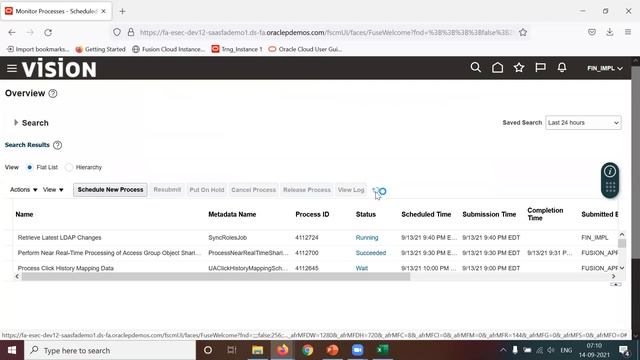Click the Windows taskbar search box
This screenshot has width=640, height=360.
110,350
